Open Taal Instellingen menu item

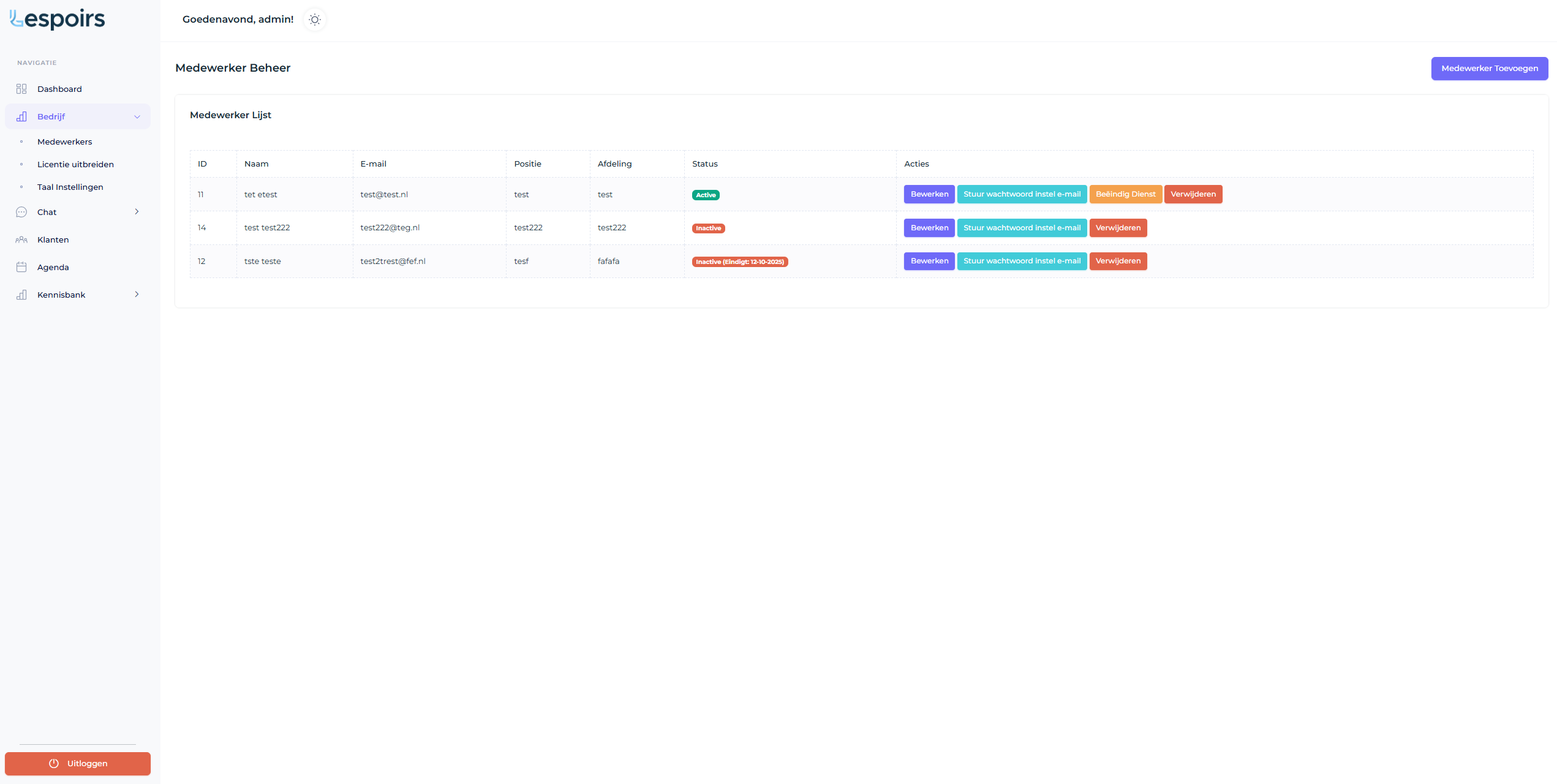pyautogui.click(x=70, y=187)
